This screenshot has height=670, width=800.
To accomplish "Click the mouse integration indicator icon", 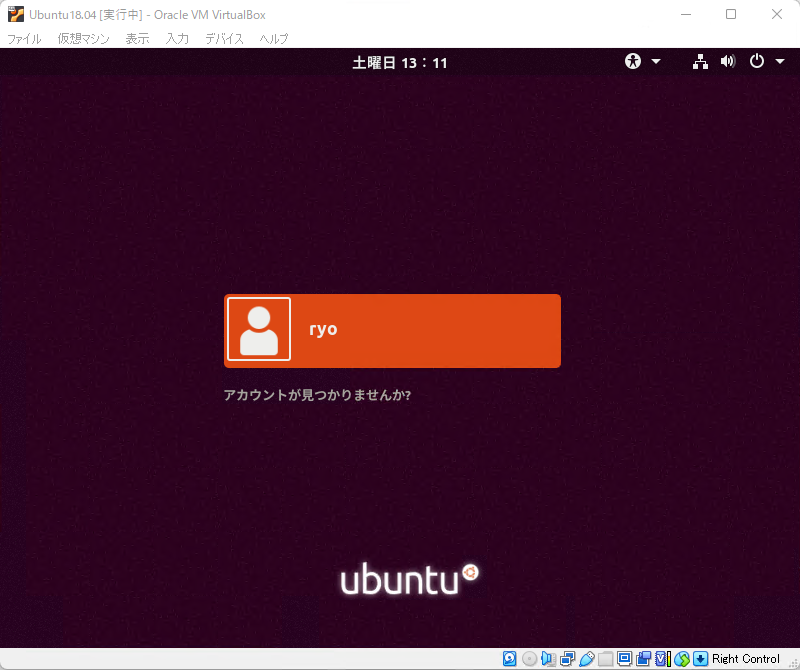I will click(x=684, y=659).
